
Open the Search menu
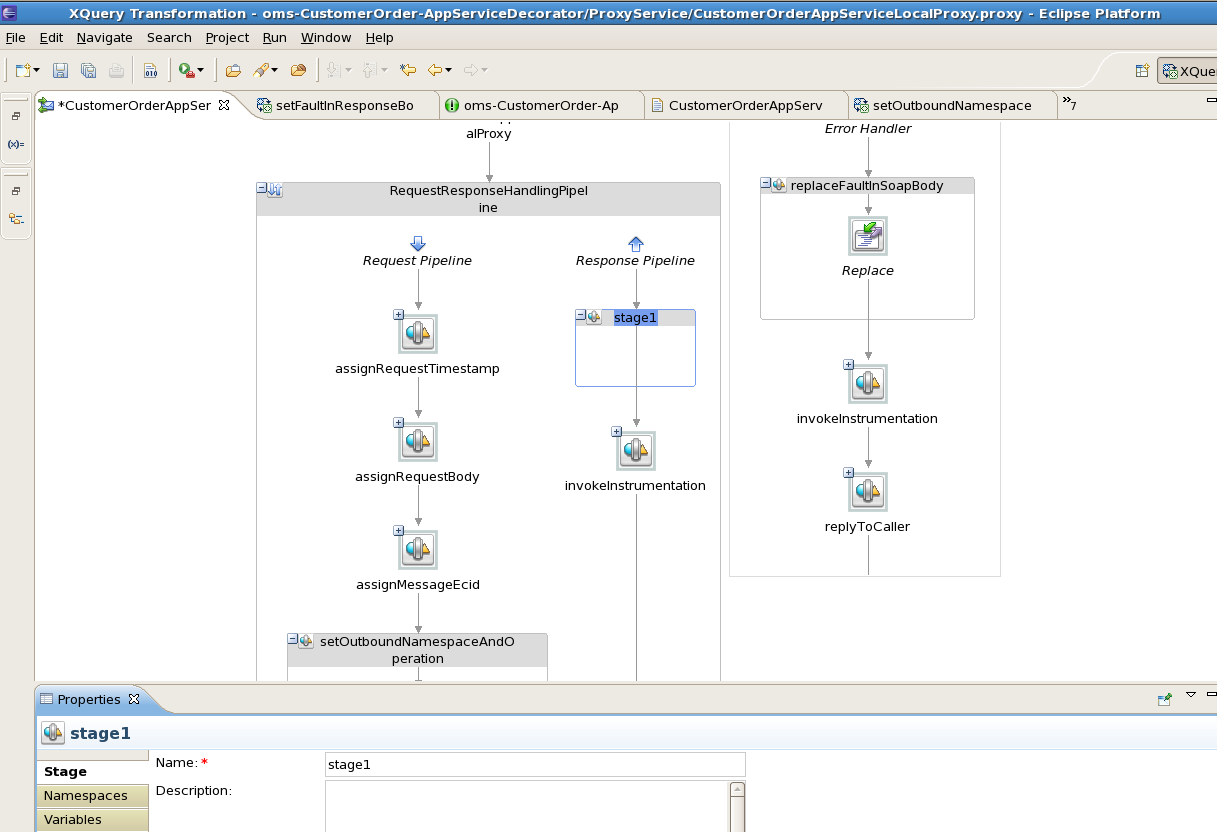tap(169, 37)
